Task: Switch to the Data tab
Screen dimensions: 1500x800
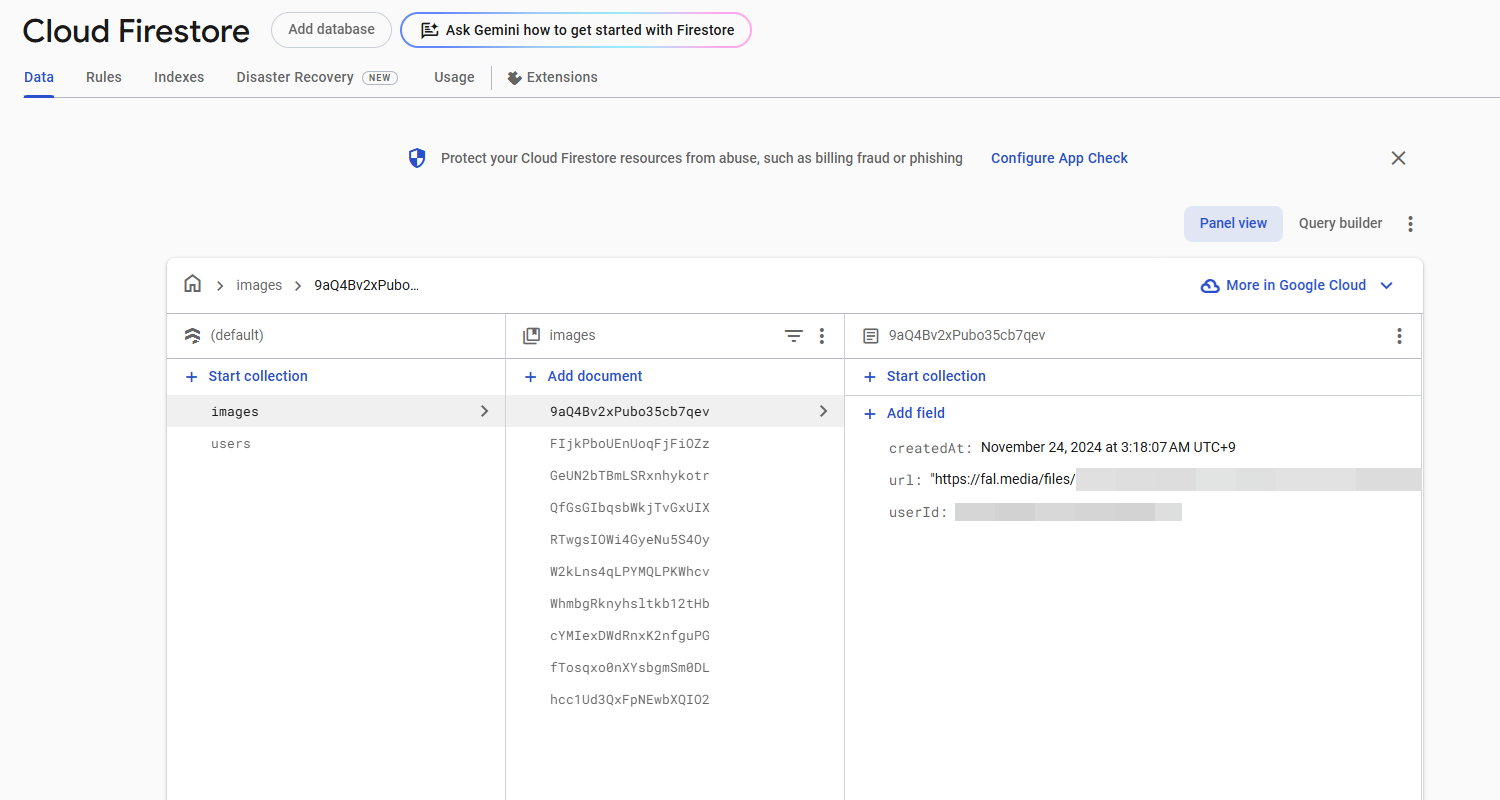Action: [x=39, y=77]
